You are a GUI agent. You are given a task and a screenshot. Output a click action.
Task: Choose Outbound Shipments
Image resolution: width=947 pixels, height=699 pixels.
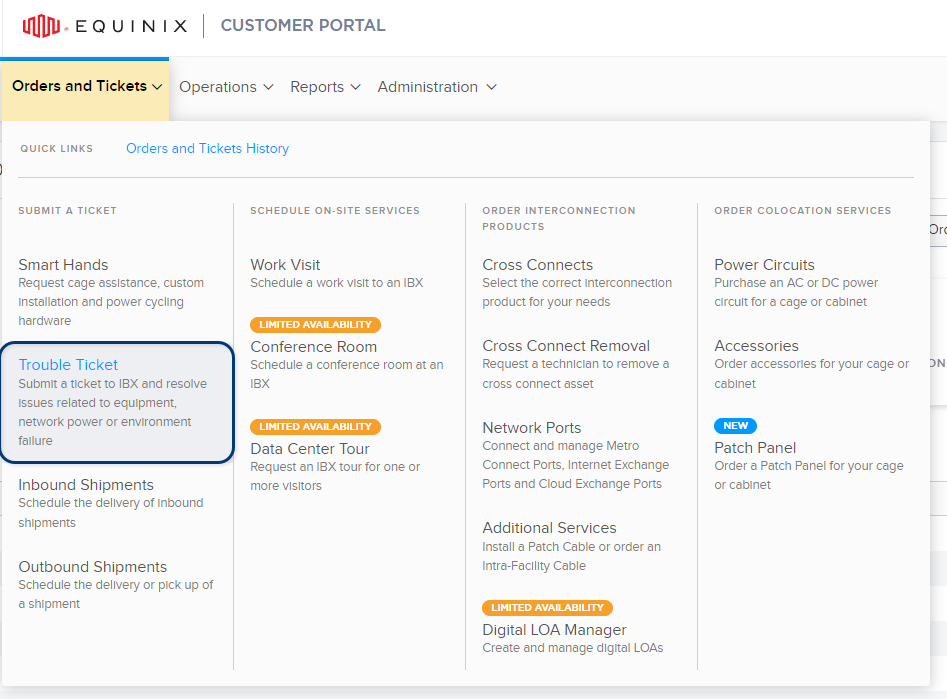[92, 567]
